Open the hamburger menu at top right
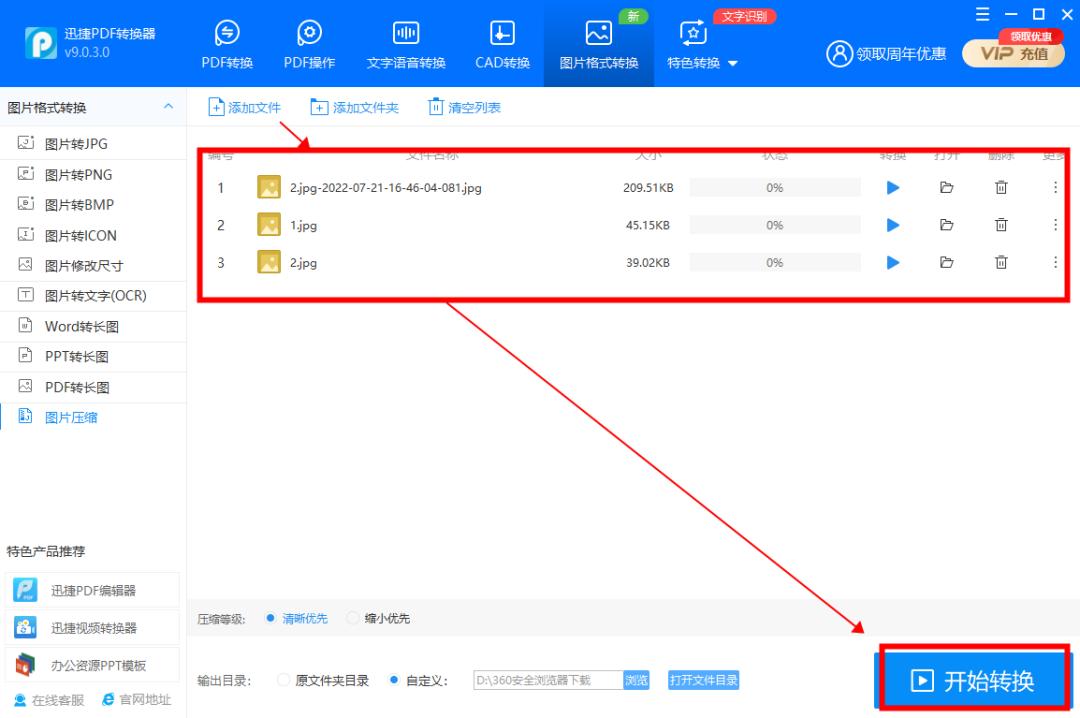The height and width of the screenshot is (718, 1080). coord(983,15)
